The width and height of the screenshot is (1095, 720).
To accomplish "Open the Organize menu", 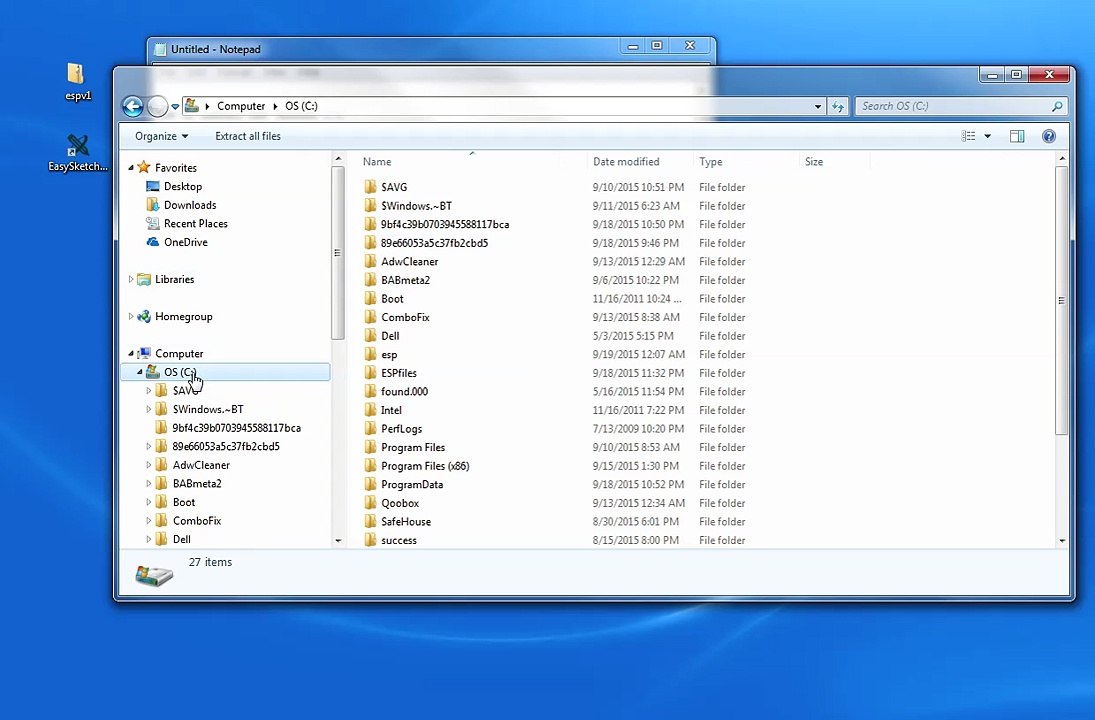I will (161, 136).
